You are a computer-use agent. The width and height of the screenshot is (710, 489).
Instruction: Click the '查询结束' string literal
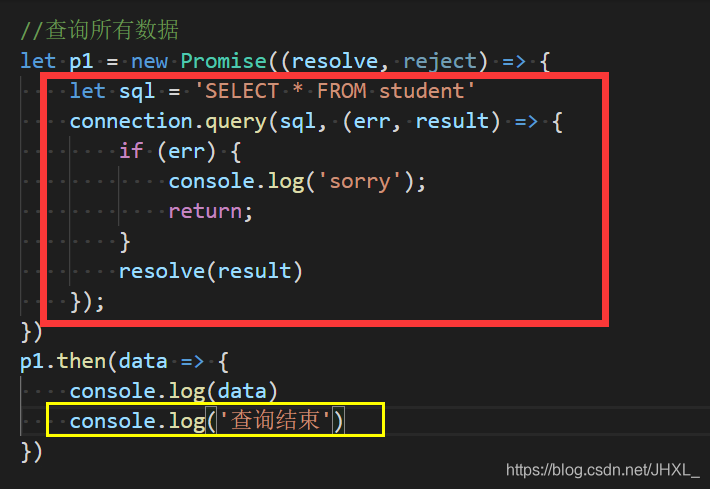(x=275, y=421)
